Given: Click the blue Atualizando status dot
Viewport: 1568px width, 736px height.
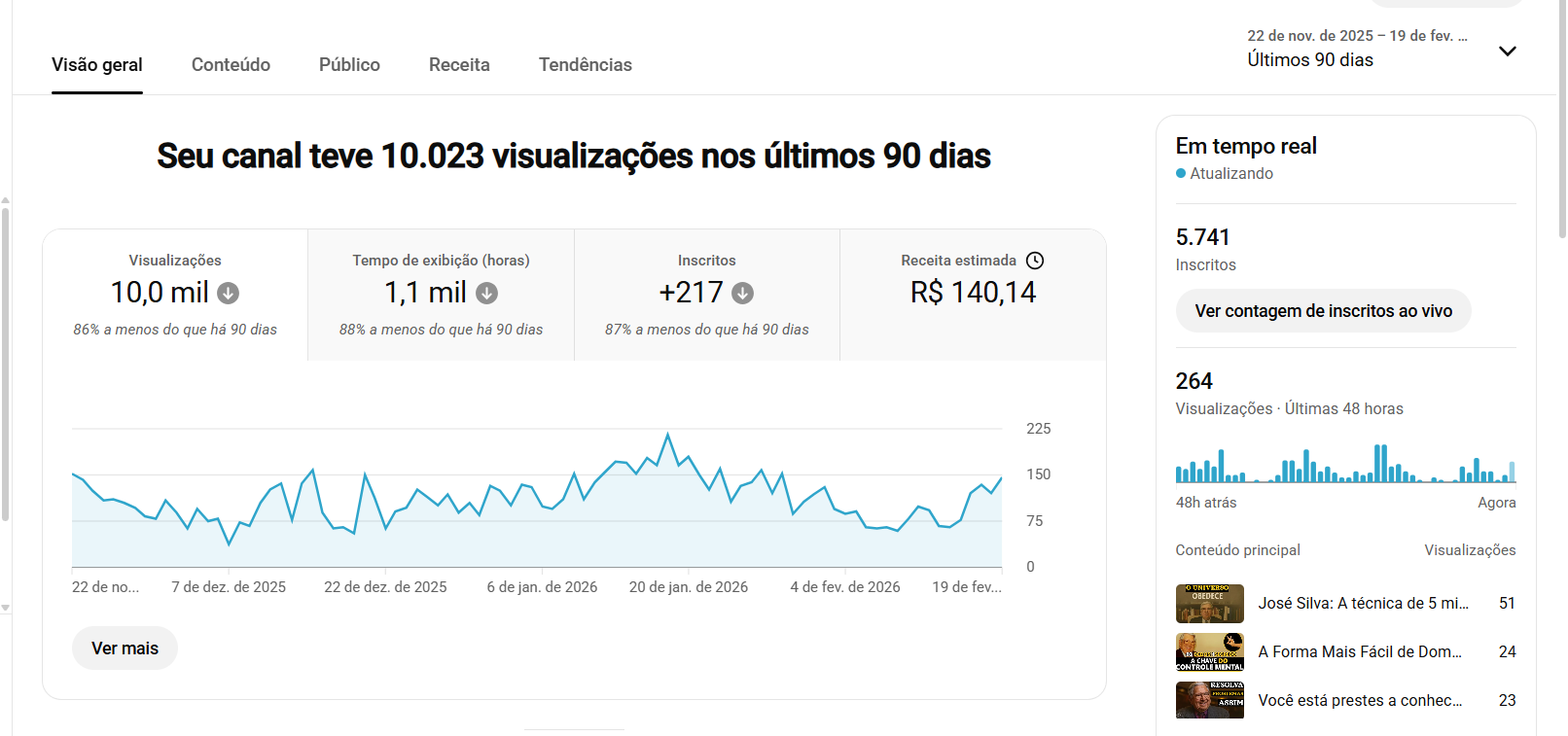Looking at the screenshot, I should [x=1181, y=173].
